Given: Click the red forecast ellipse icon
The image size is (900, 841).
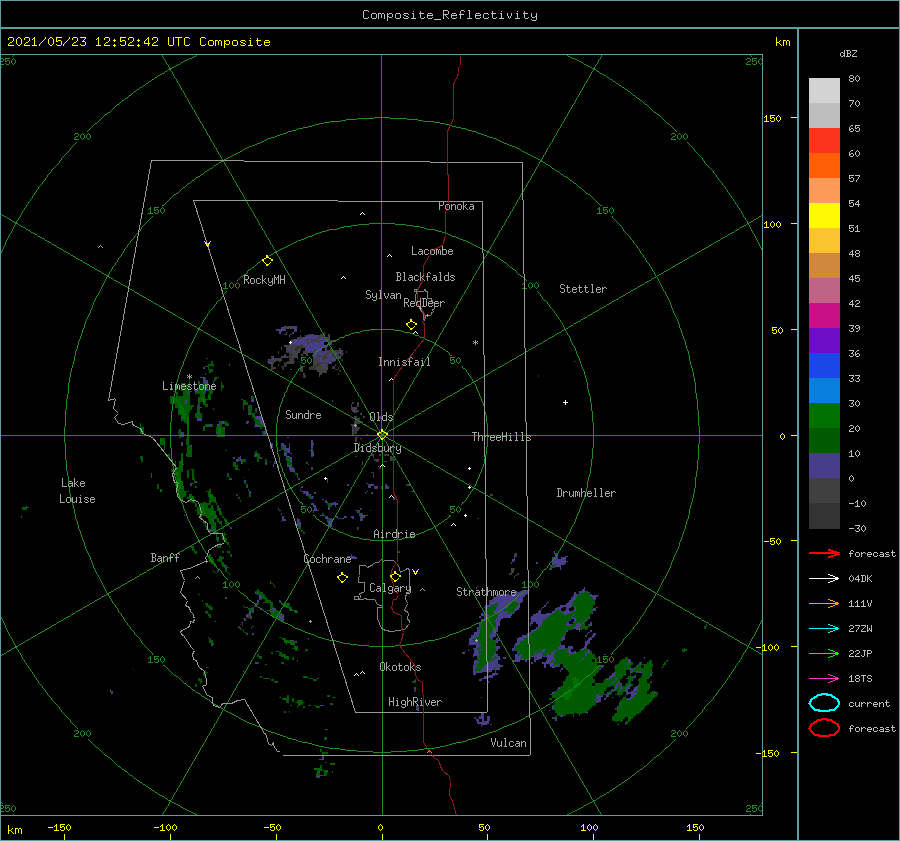Looking at the screenshot, I should click(x=824, y=728).
